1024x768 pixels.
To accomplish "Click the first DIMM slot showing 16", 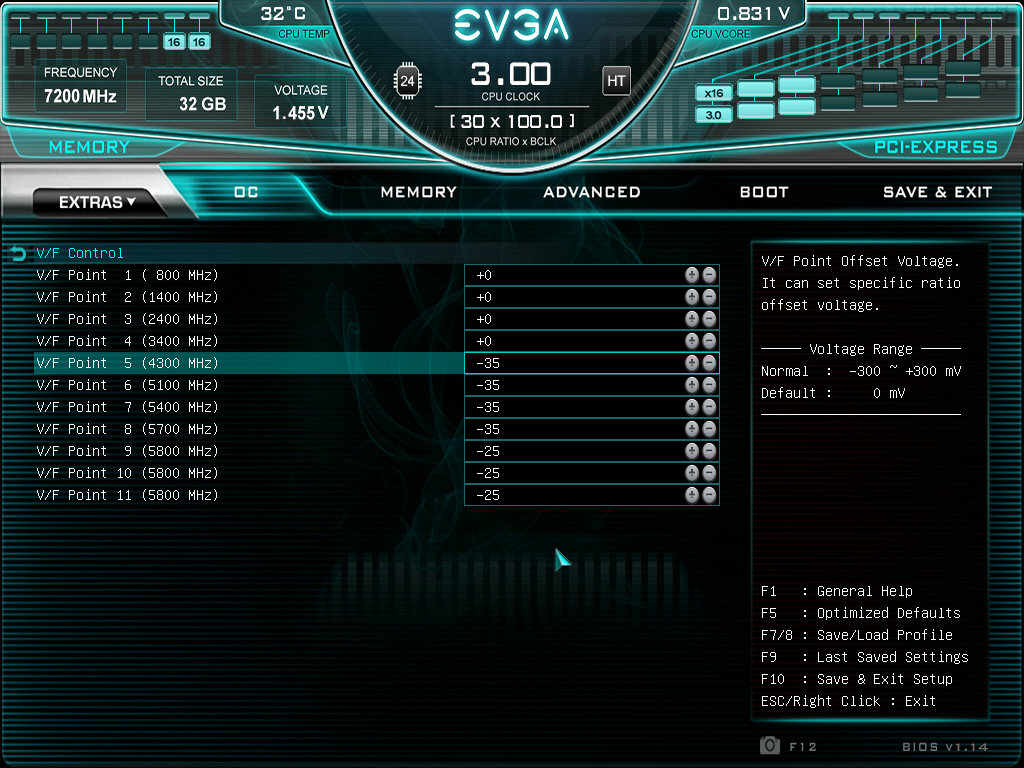I will [174, 42].
